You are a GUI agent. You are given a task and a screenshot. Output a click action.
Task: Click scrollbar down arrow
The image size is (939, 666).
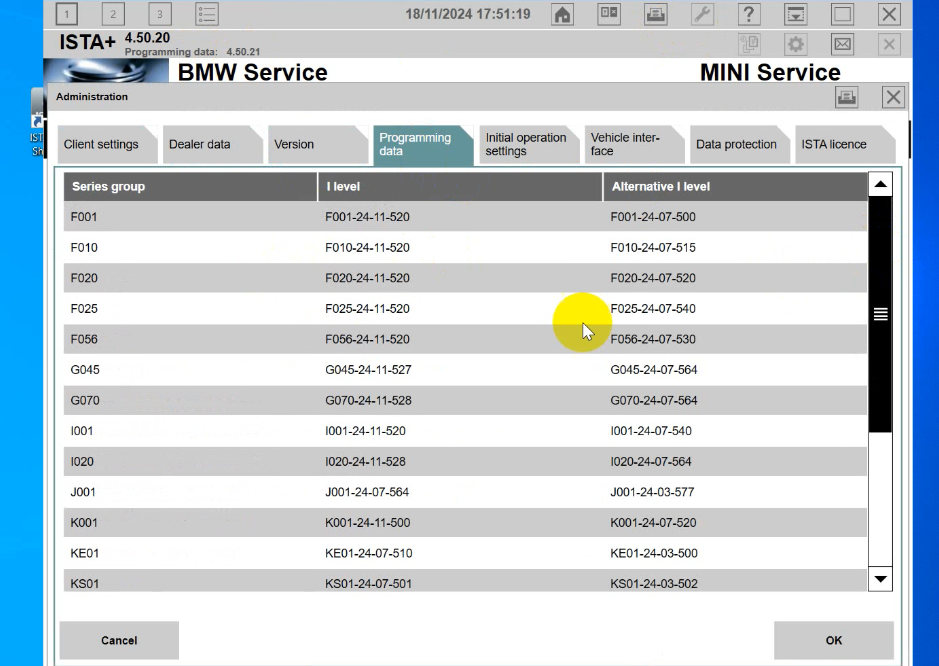(880, 579)
